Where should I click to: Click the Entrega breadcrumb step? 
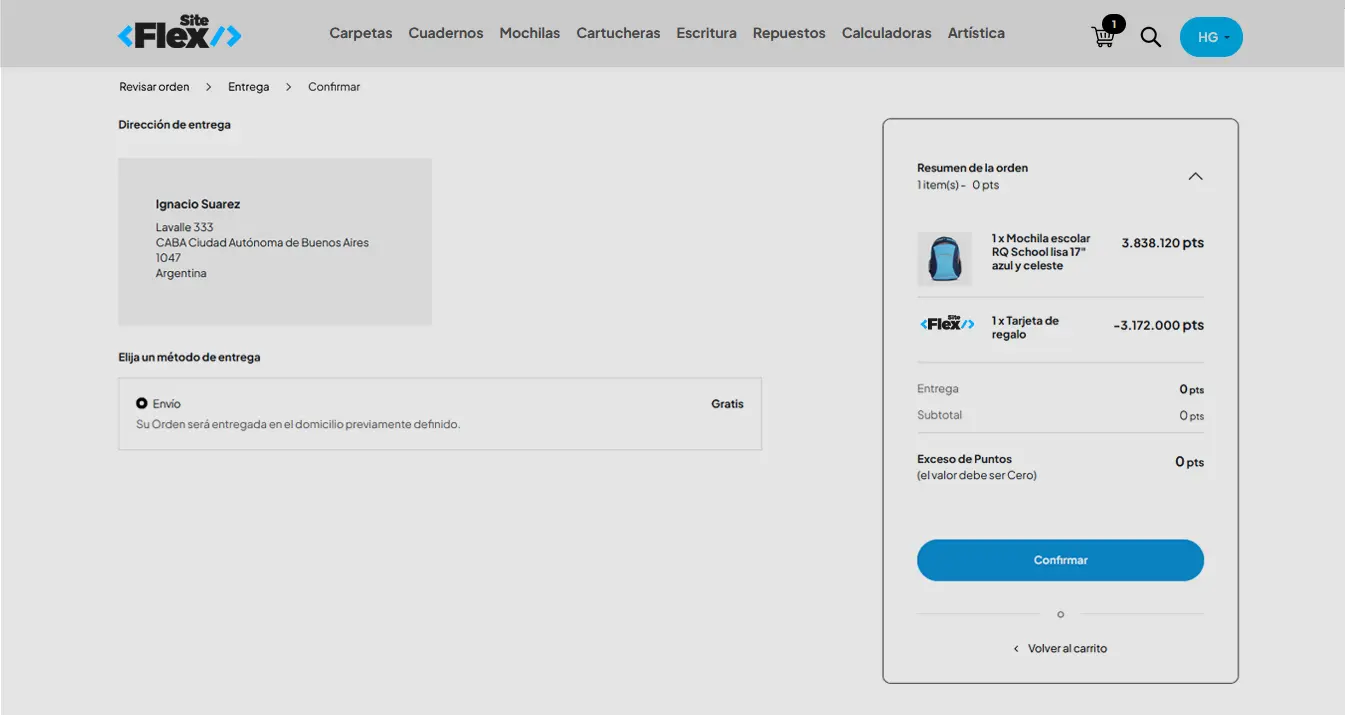[x=248, y=87]
